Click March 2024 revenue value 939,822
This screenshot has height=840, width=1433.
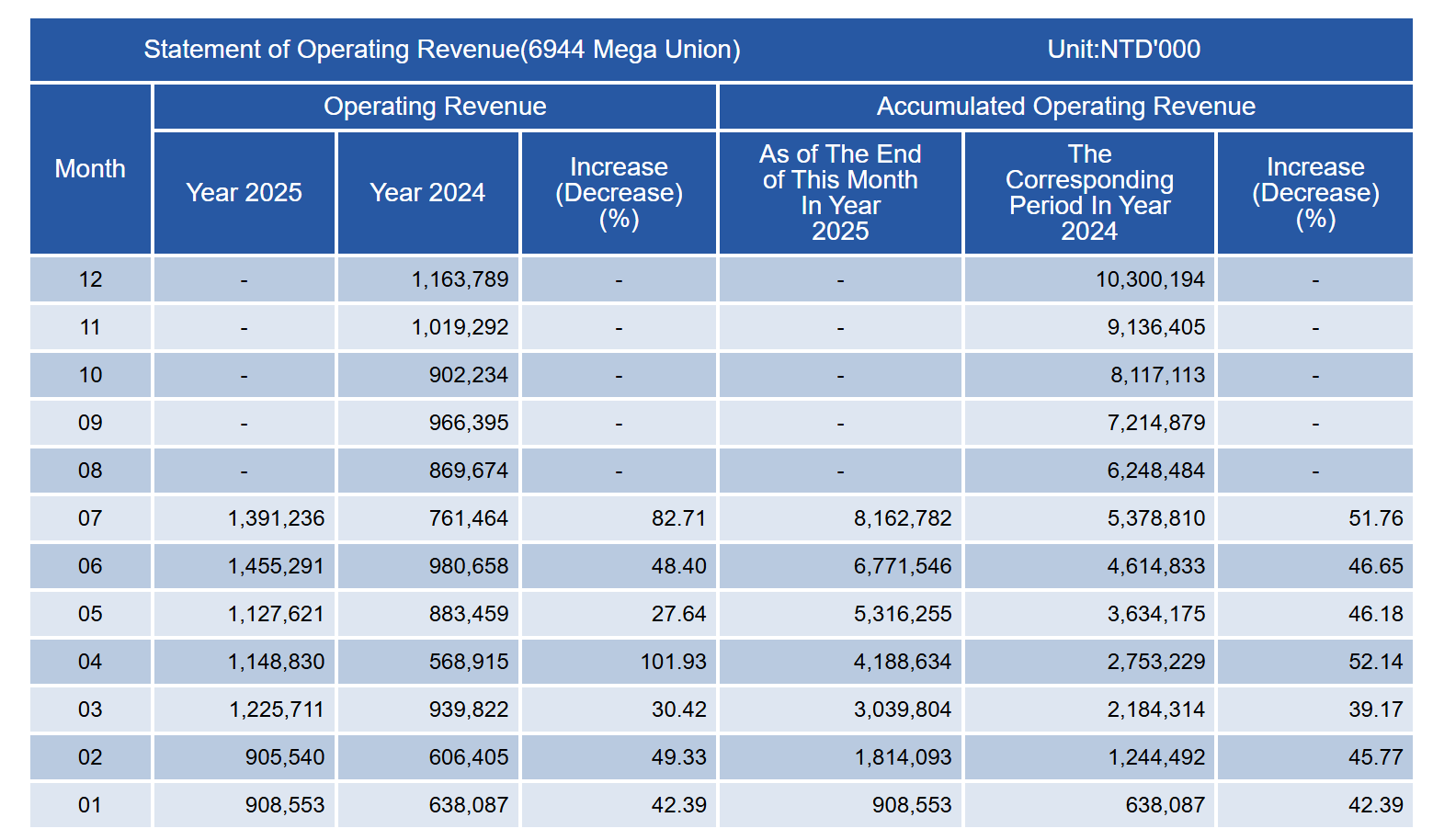[x=469, y=709]
